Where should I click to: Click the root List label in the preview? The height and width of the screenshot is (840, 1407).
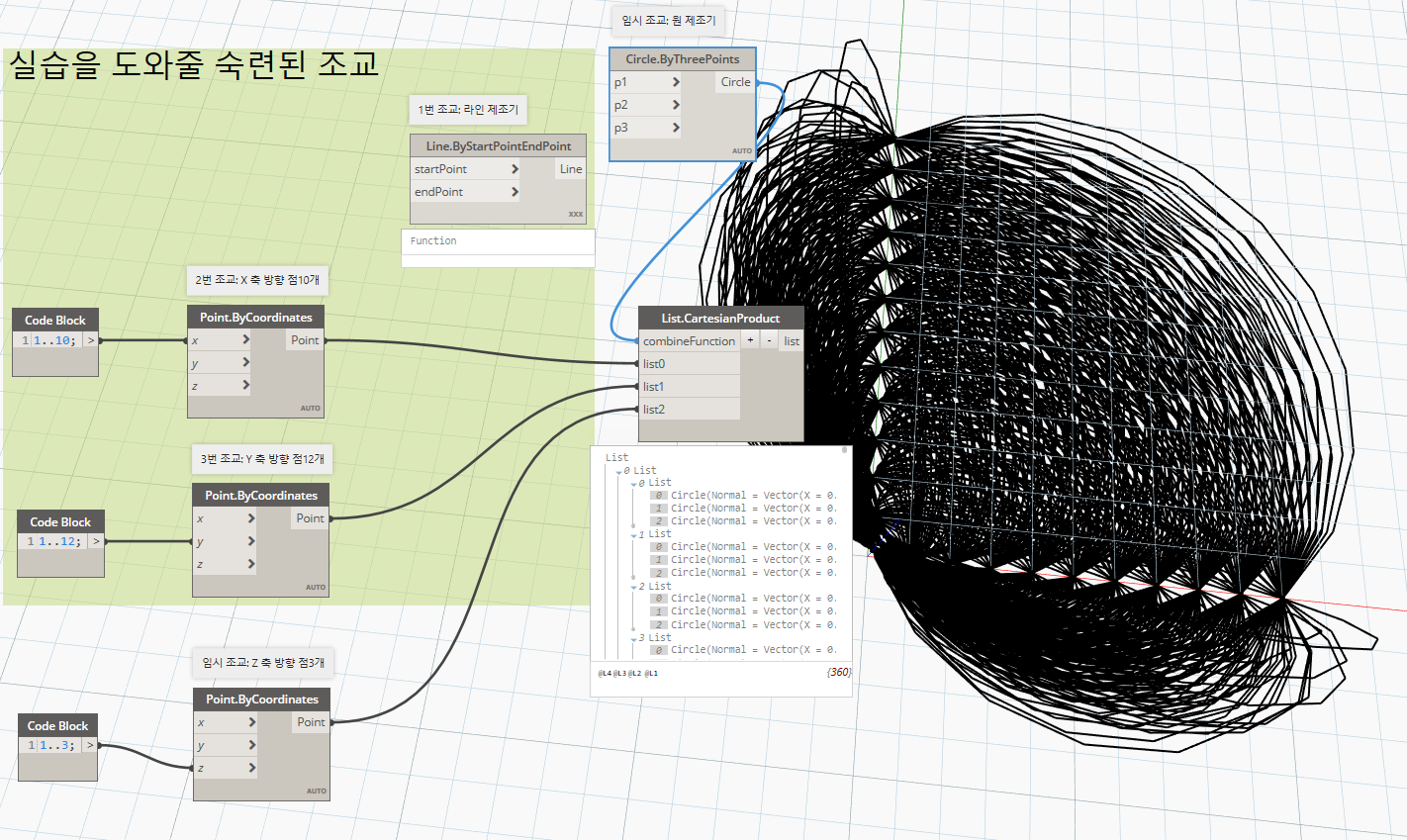click(x=616, y=458)
